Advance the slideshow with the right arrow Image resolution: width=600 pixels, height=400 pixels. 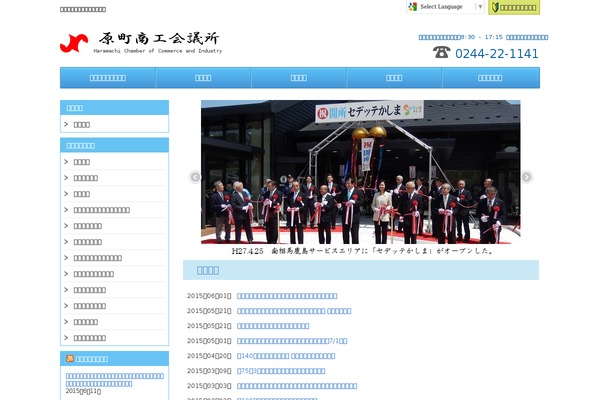[527, 177]
